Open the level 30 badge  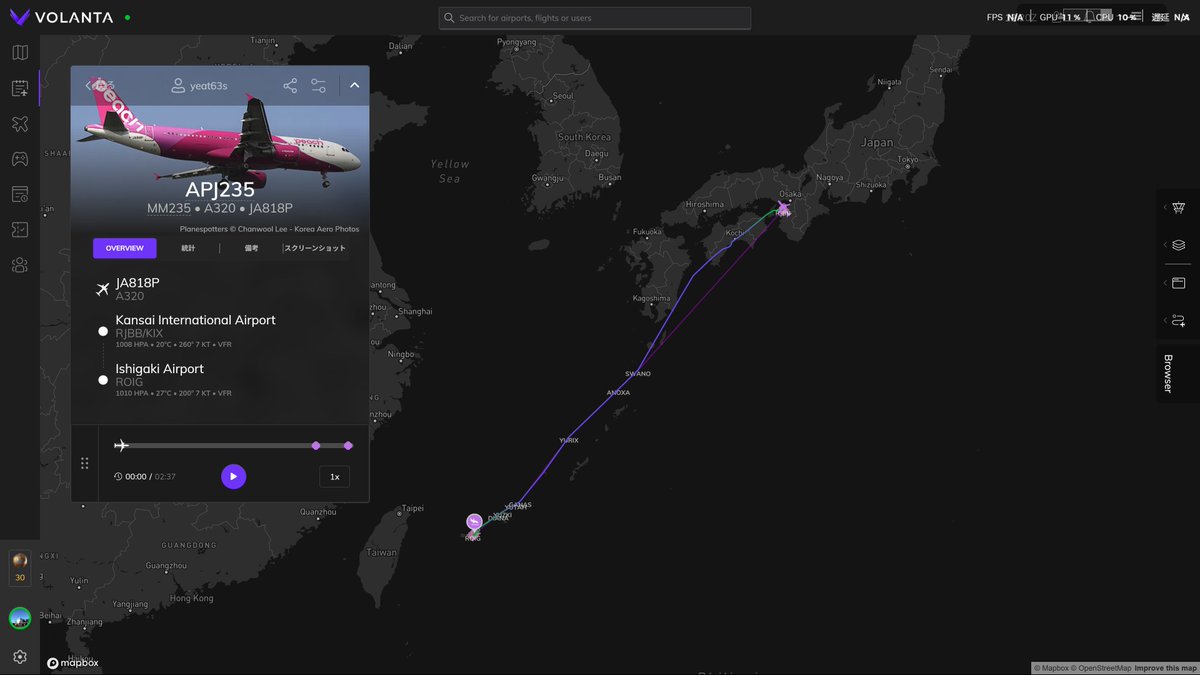point(20,568)
